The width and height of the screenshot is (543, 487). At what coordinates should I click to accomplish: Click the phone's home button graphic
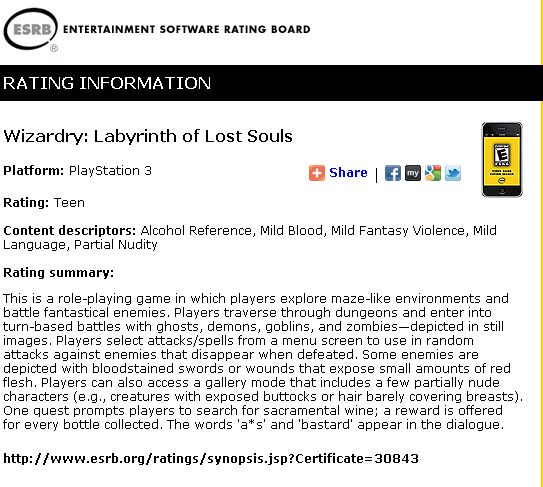[502, 192]
